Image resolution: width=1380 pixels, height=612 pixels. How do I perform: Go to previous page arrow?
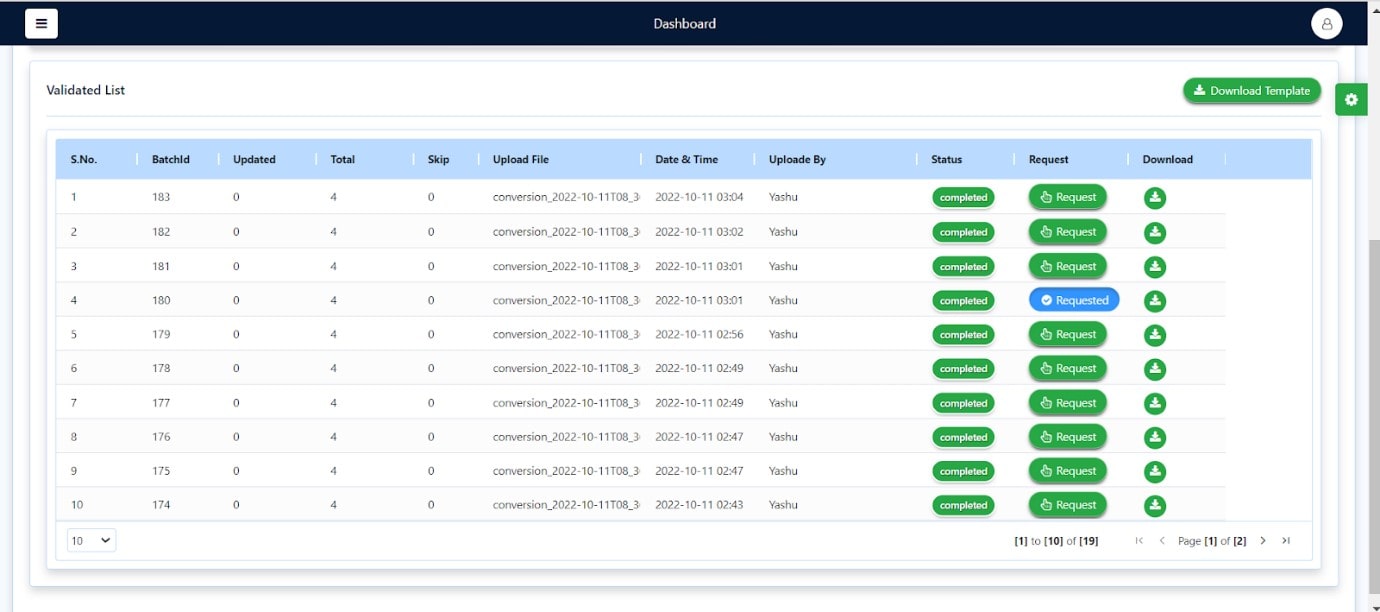(x=1162, y=541)
